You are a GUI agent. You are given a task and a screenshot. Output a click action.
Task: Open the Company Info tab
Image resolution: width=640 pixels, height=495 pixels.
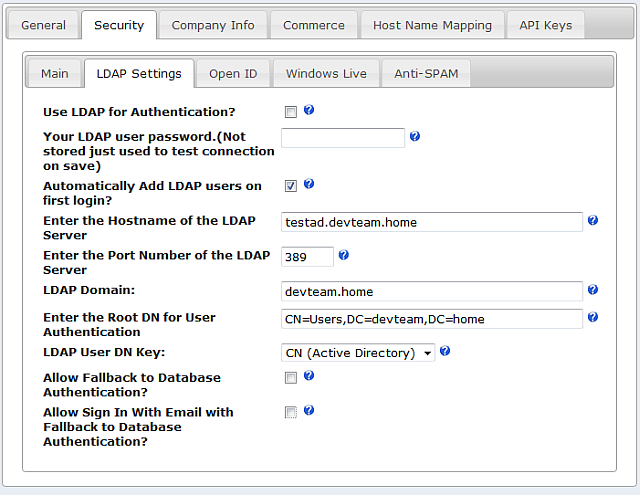tap(213, 25)
